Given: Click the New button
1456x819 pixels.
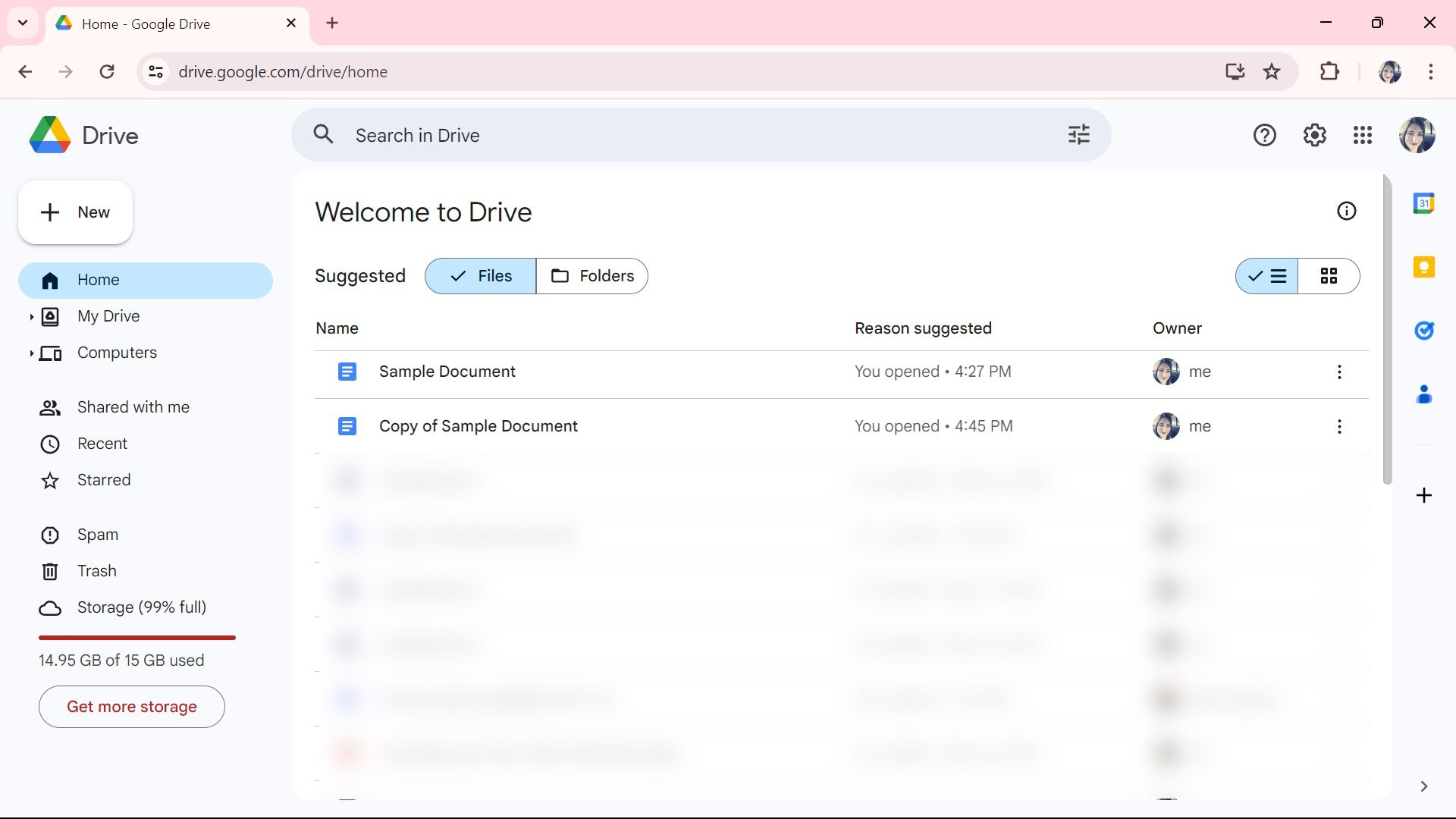Looking at the screenshot, I should (74, 212).
